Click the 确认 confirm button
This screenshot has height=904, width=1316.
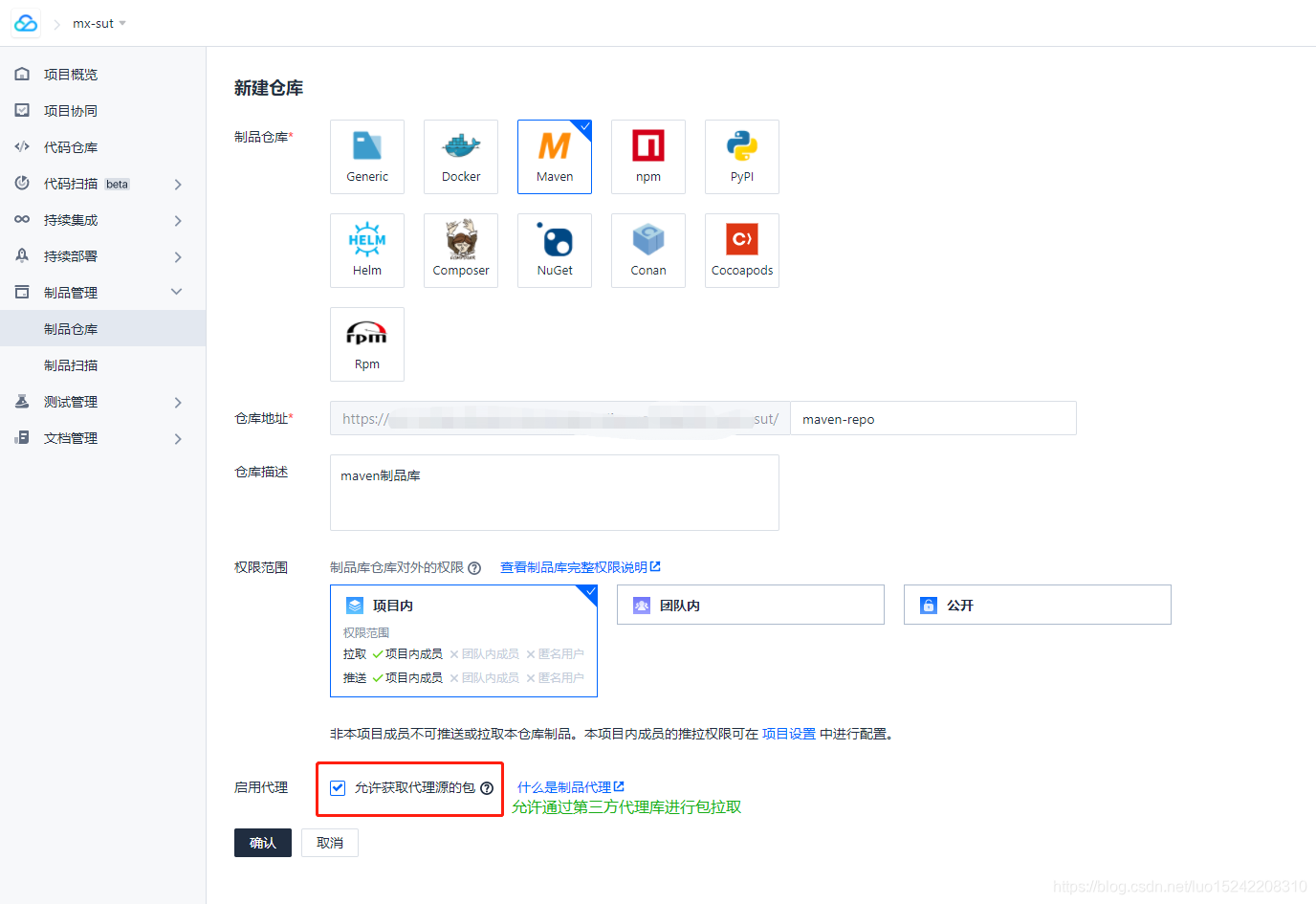263,843
